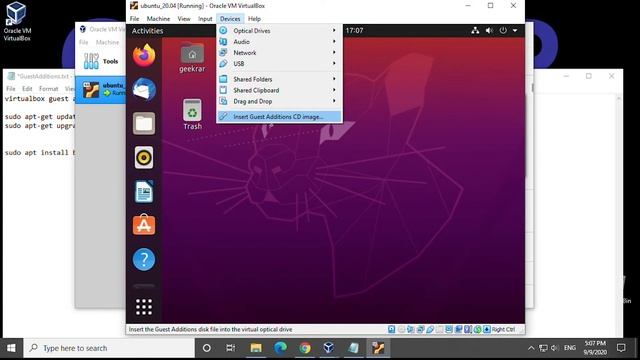Select Tools in VirtualBox Manager window
The image size is (640, 360).
click(101, 61)
